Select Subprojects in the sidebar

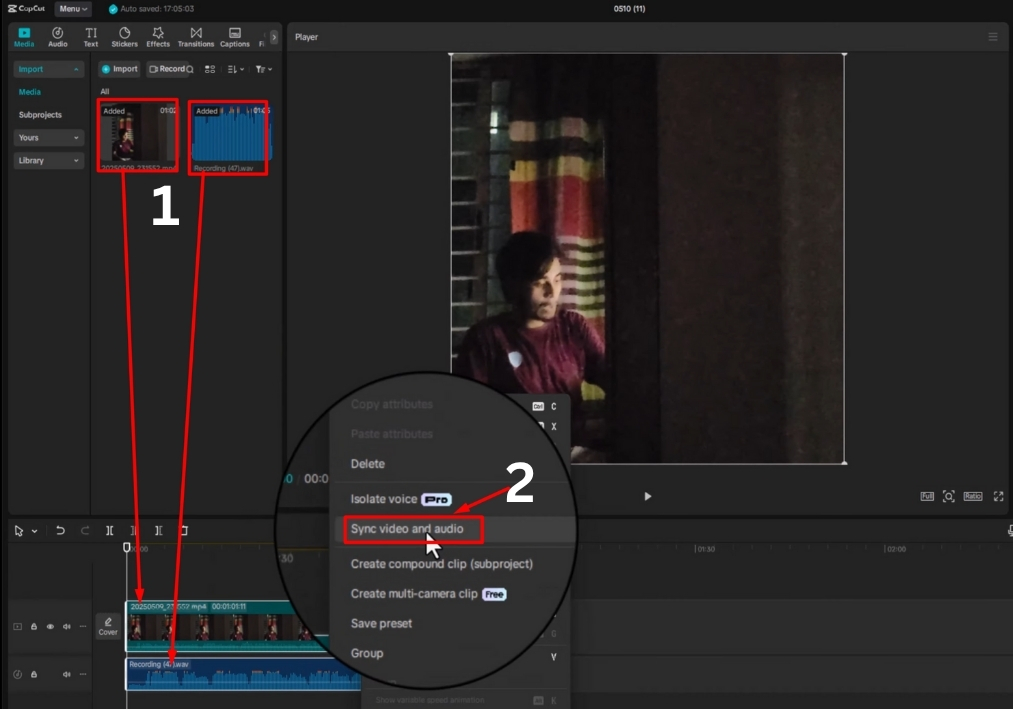[x=40, y=114]
